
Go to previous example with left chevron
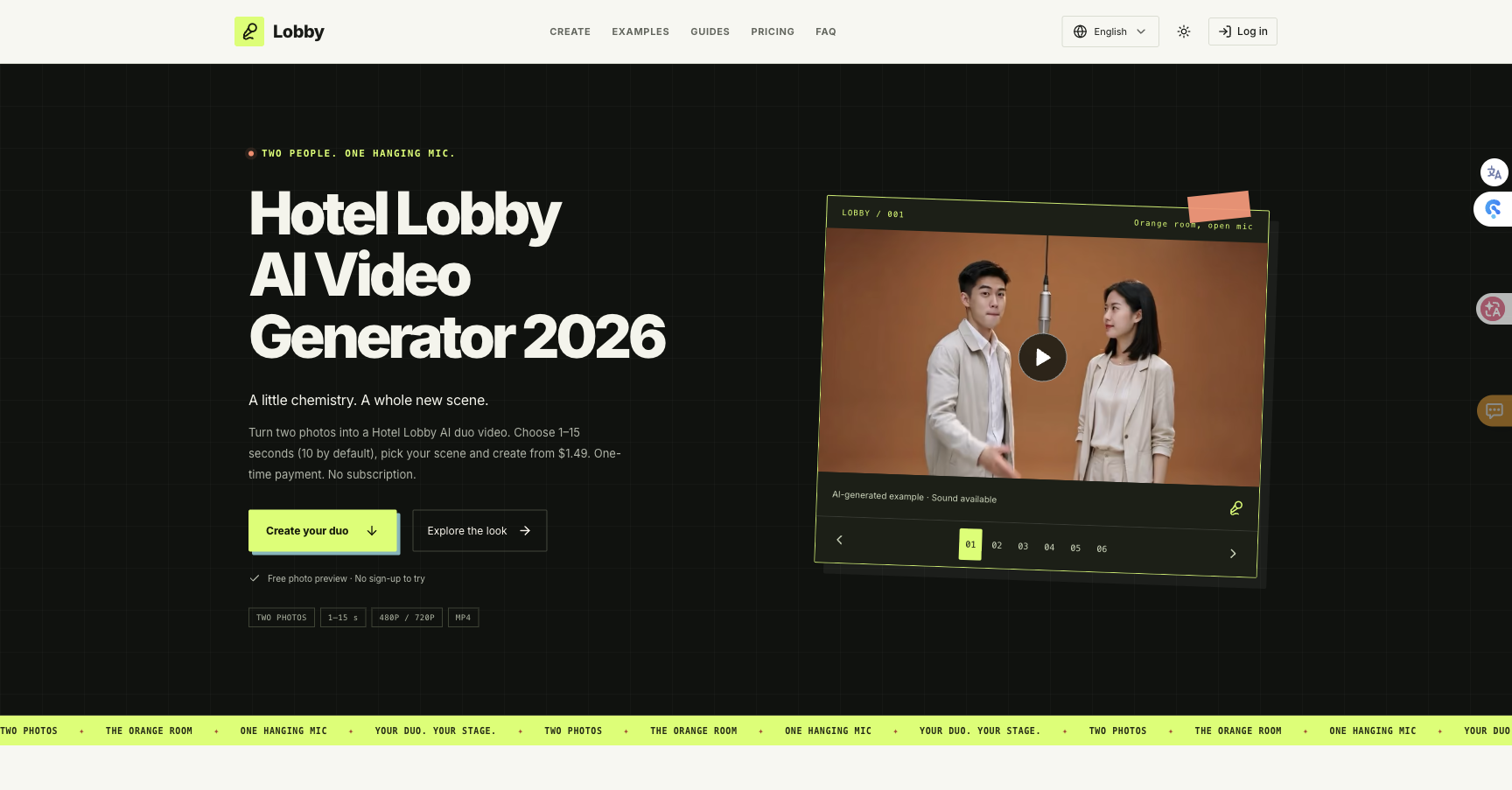pyautogui.click(x=839, y=540)
